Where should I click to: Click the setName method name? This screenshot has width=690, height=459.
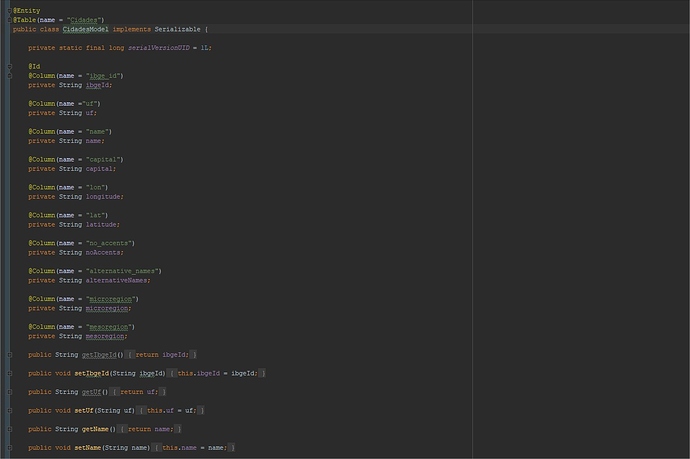click(88, 448)
